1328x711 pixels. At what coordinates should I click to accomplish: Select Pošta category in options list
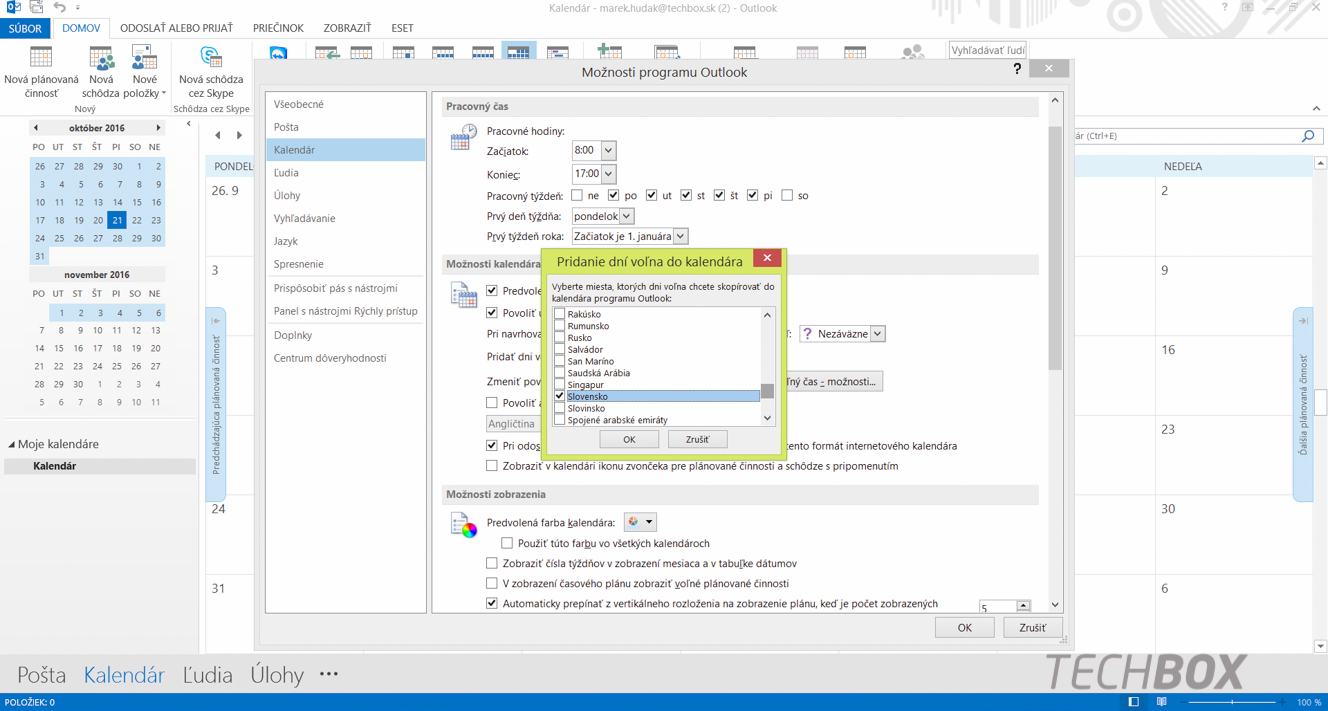346,127
